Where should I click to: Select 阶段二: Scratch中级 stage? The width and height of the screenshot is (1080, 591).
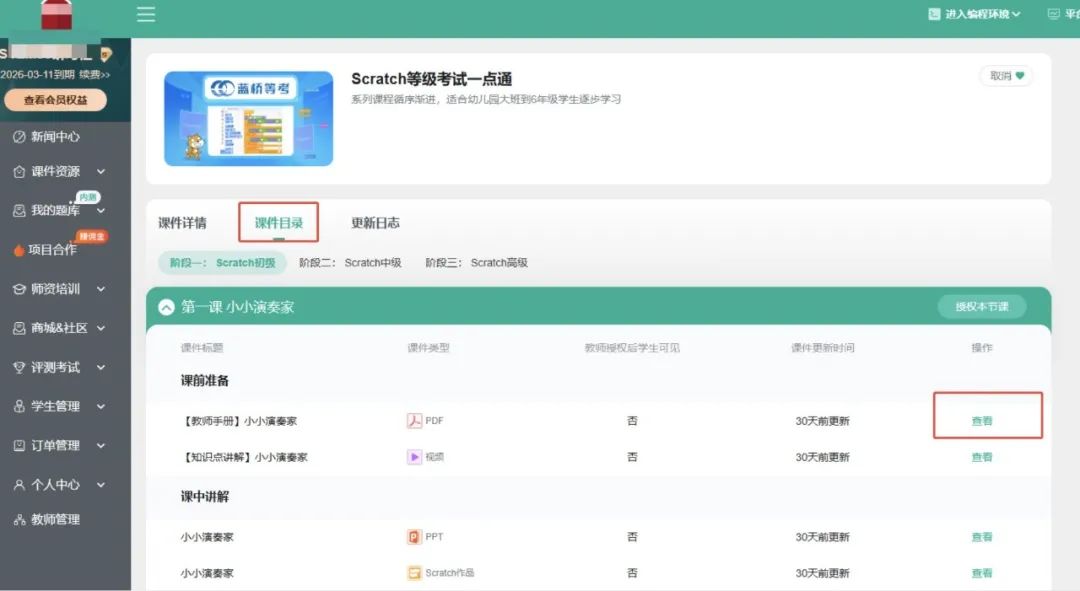[350, 262]
